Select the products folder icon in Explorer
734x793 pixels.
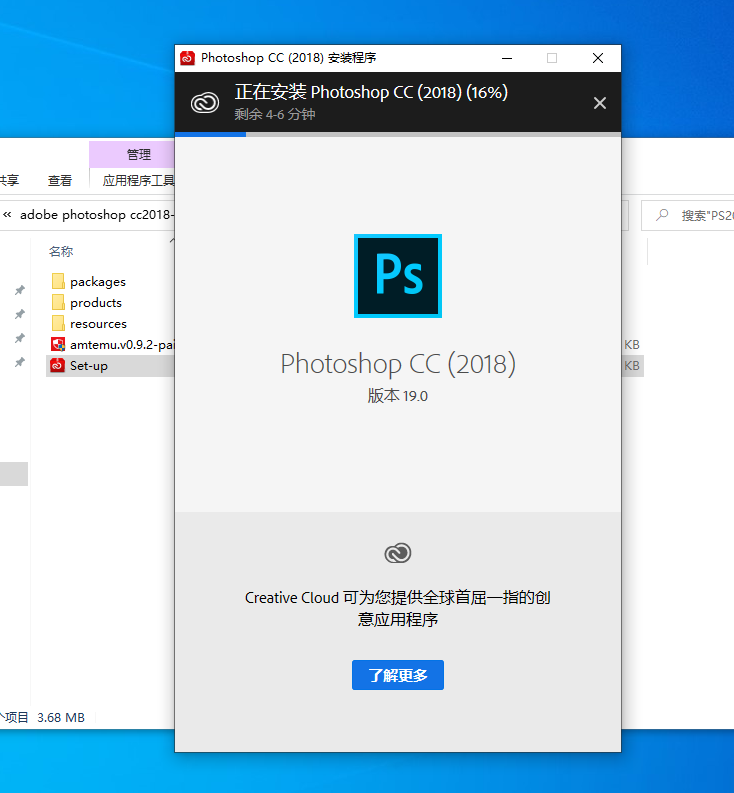pyautogui.click(x=58, y=302)
